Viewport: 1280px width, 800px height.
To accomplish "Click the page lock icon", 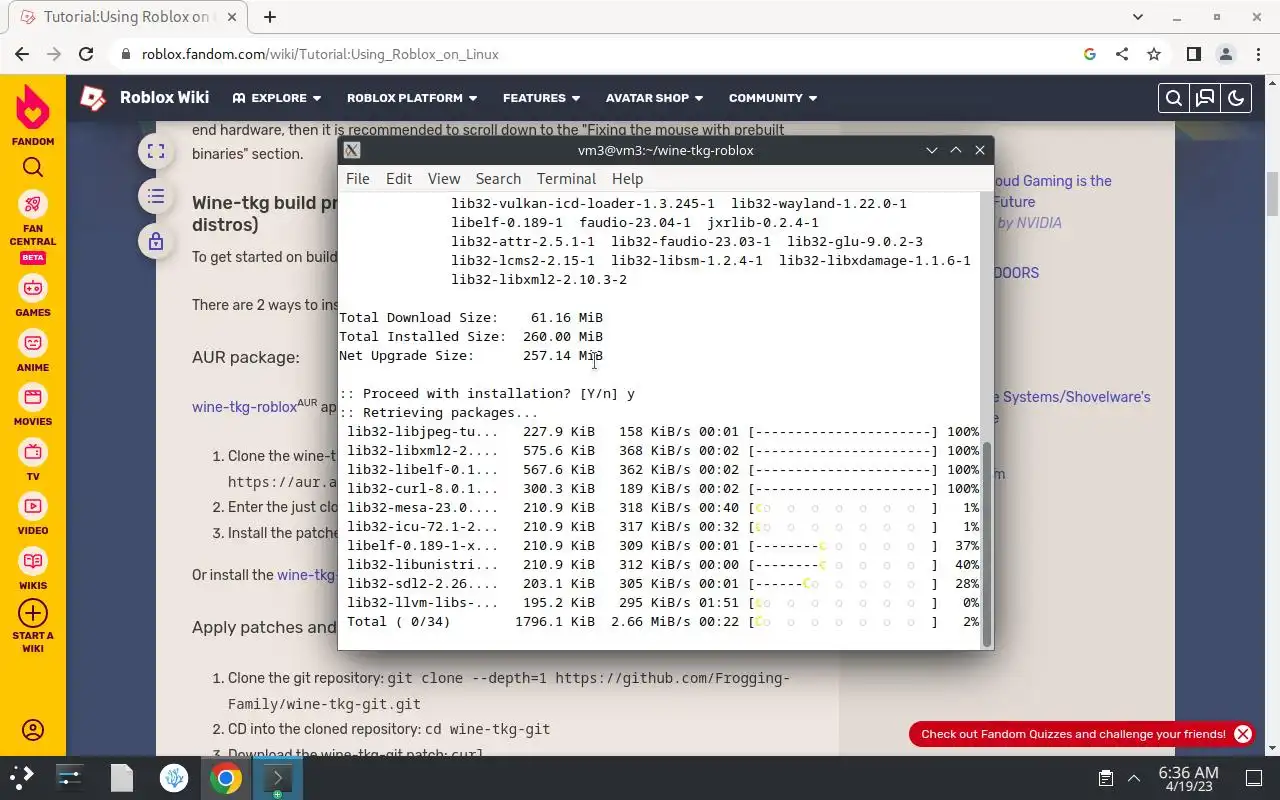I will pos(155,241).
